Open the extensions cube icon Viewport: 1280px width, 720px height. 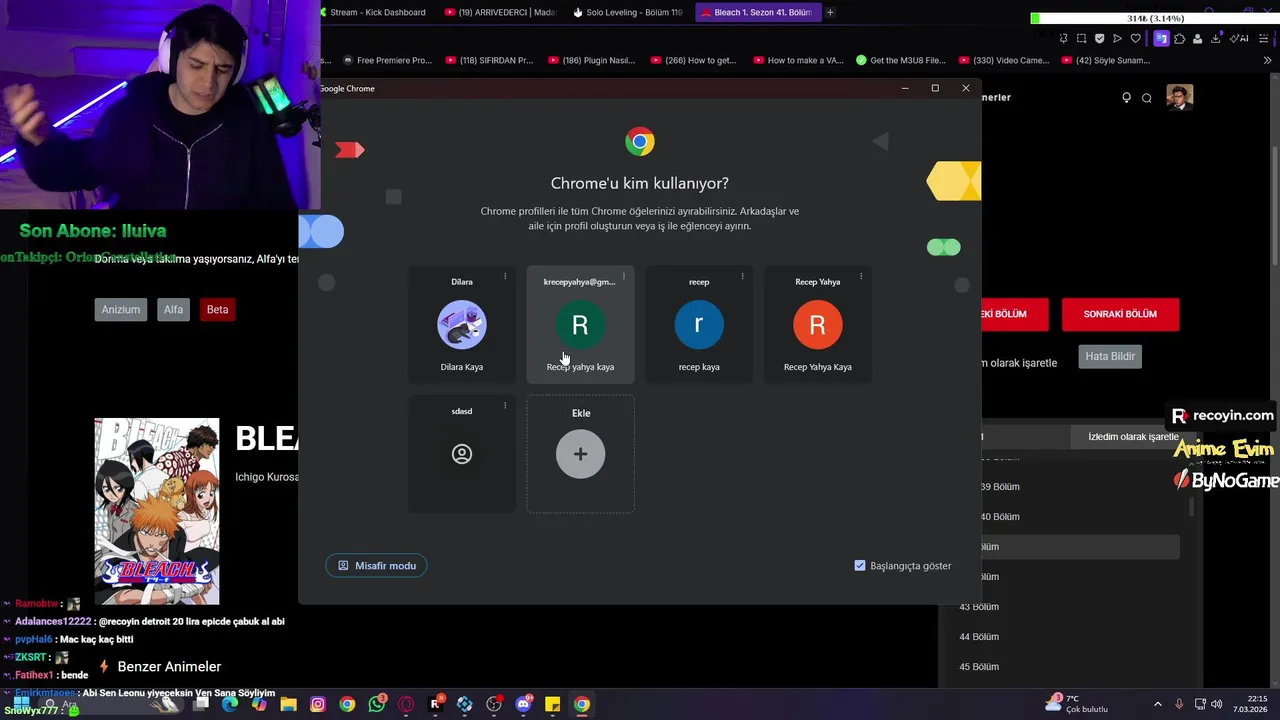(x=1180, y=38)
